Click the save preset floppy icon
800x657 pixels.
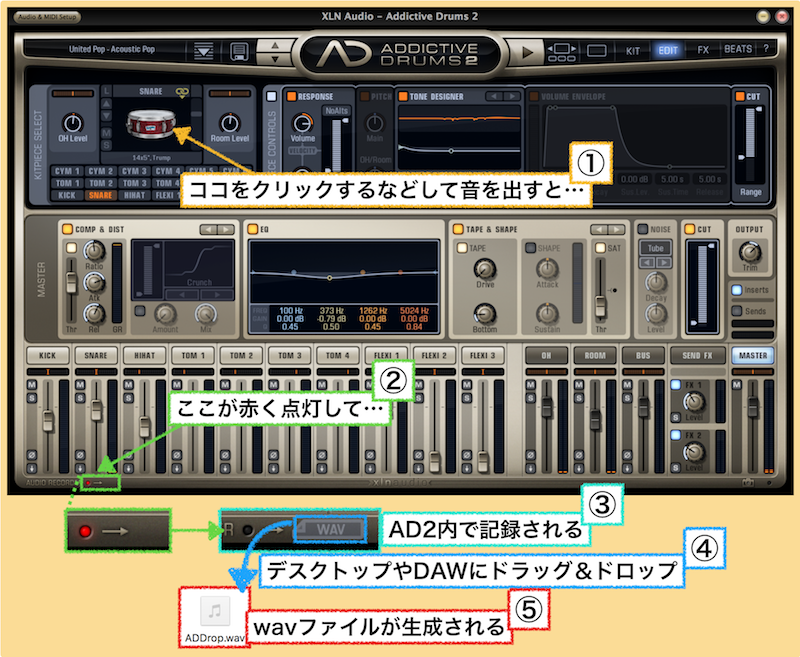point(239,51)
